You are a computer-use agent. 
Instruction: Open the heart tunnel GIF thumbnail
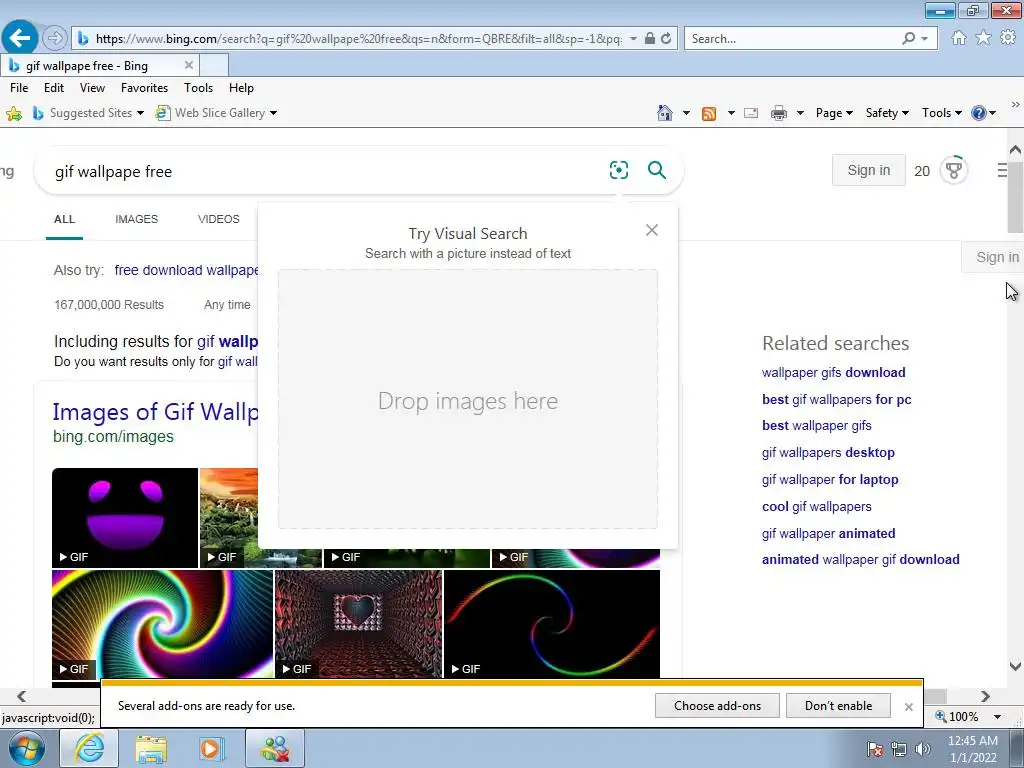tap(359, 624)
